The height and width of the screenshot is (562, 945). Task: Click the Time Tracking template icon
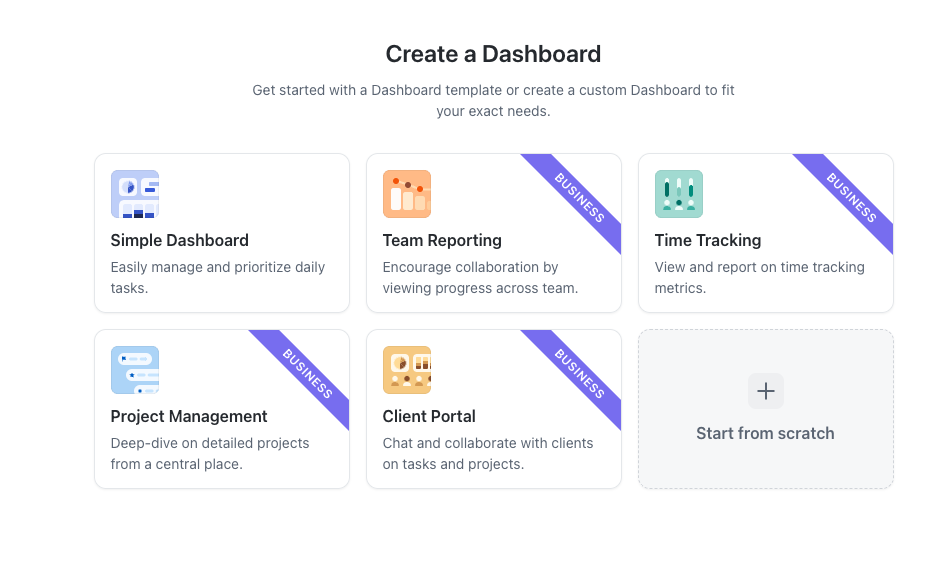[x=679, y=194]
